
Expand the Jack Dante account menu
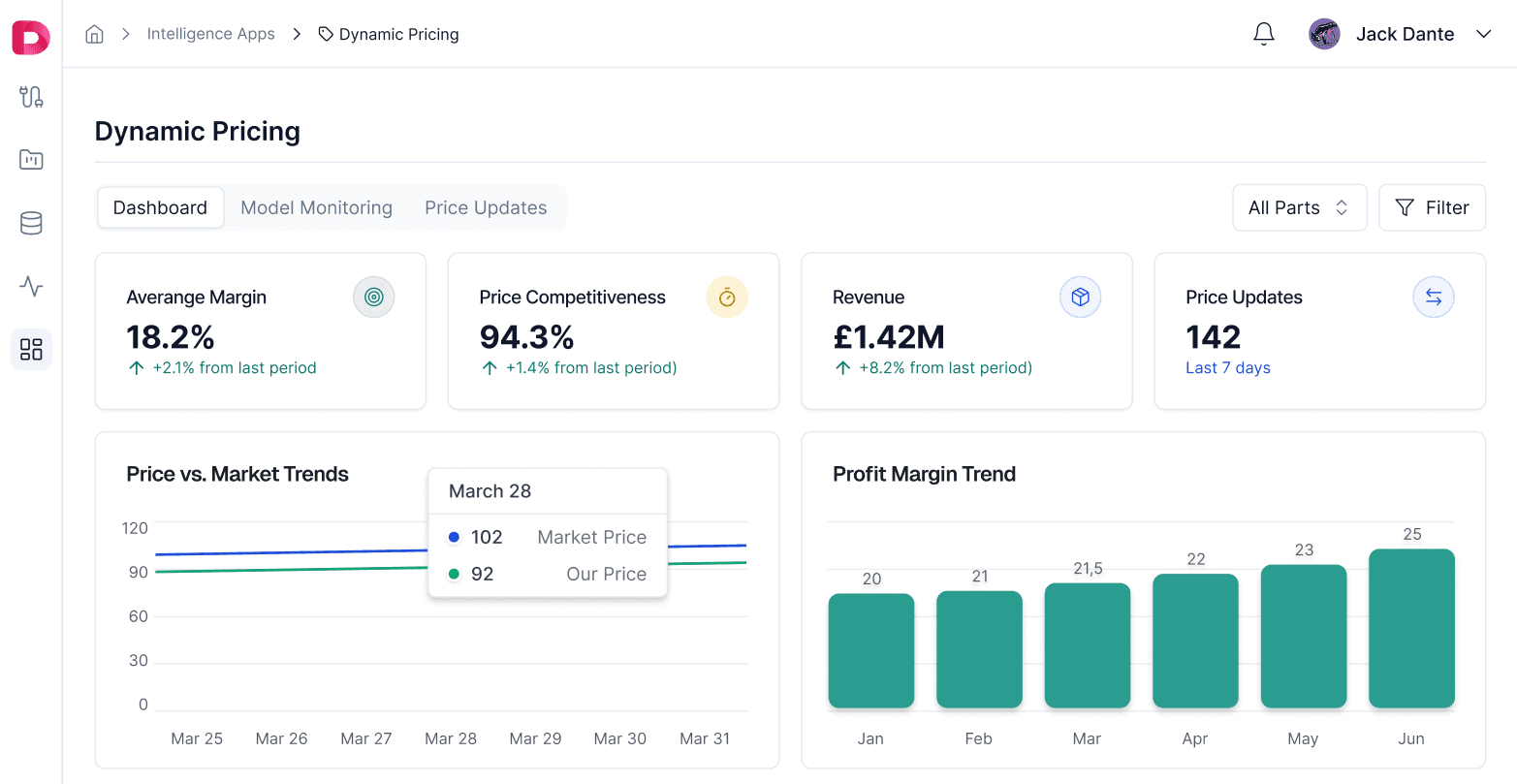pyautogui.click(x=1484, y=34)
